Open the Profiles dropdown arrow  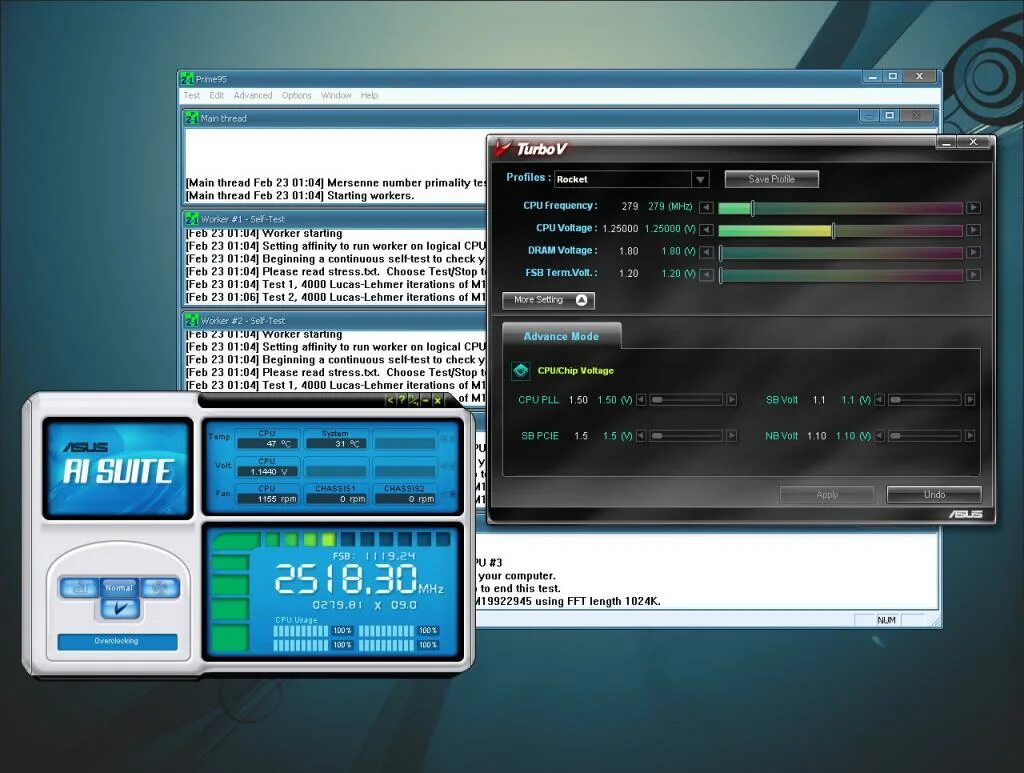point(700,179)
